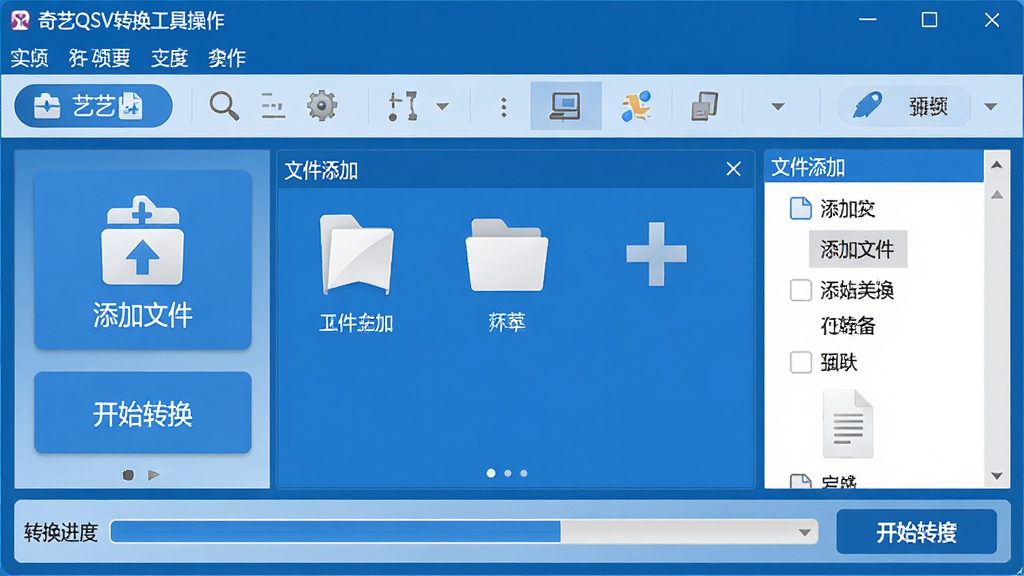Click the 转换进度 progress bar
The width and height of the screenshot is (1024, 576).
coord(464,532)
